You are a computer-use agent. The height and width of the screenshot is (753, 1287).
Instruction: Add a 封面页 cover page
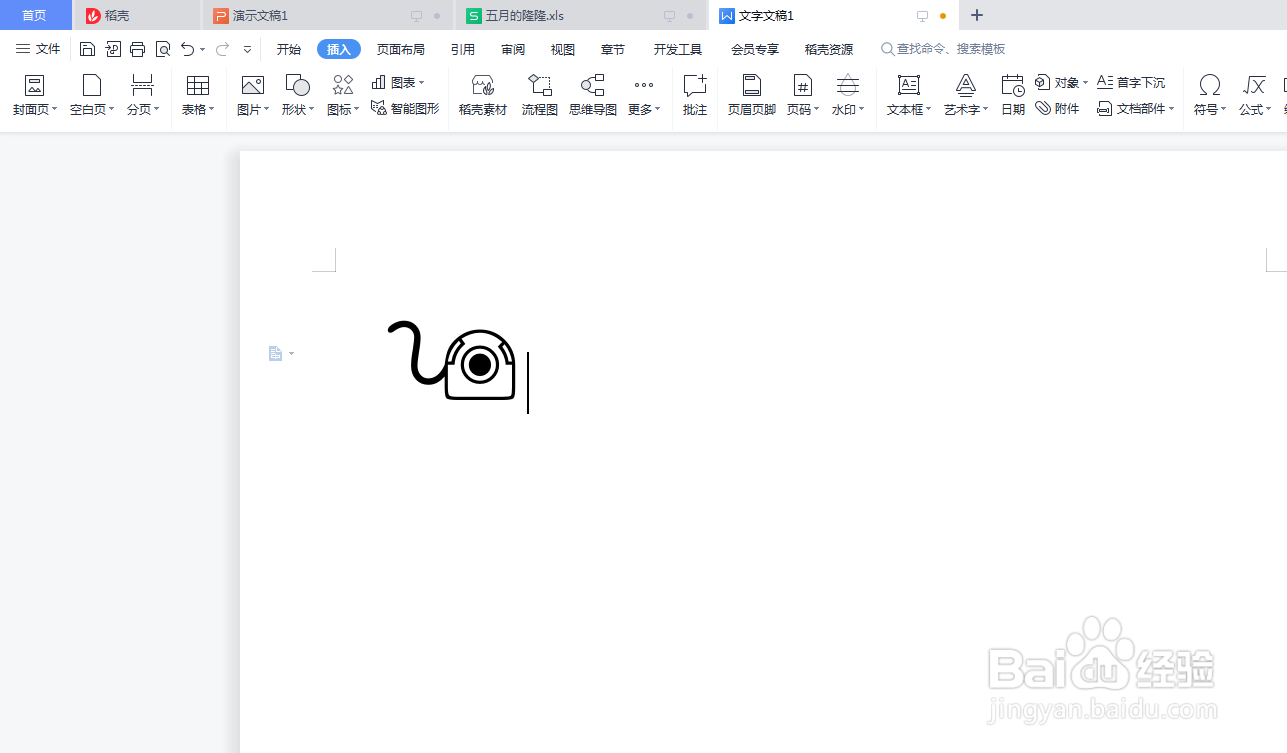click(33, 95)
